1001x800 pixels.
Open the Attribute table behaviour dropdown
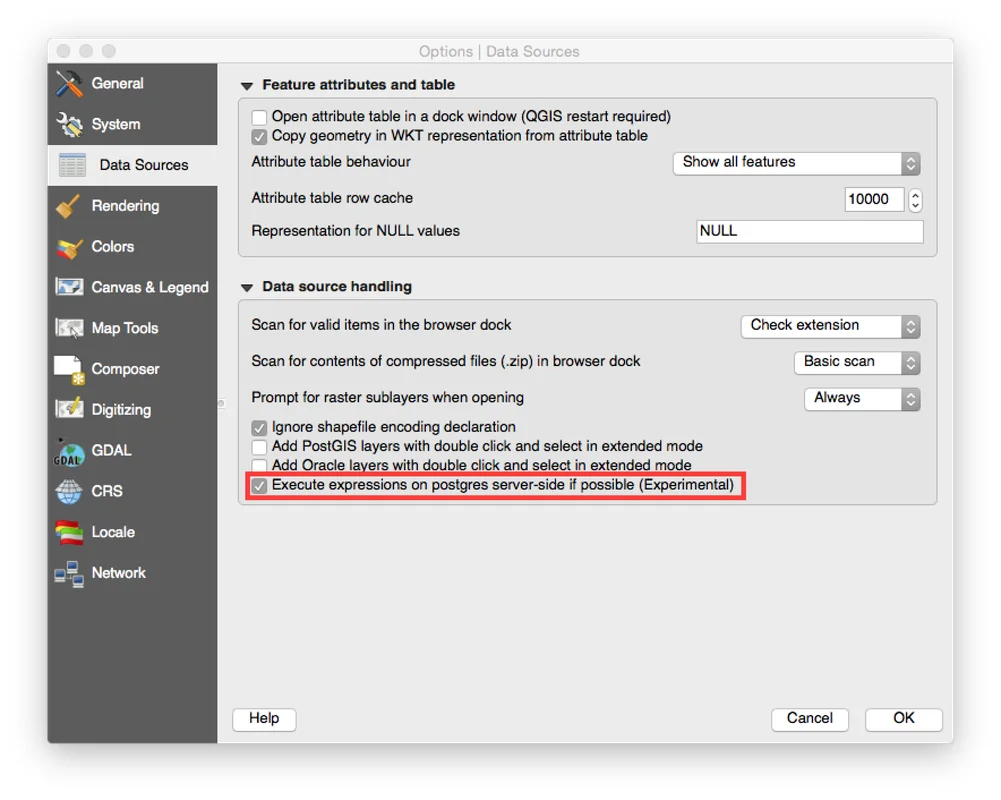(x=796, y=163)
